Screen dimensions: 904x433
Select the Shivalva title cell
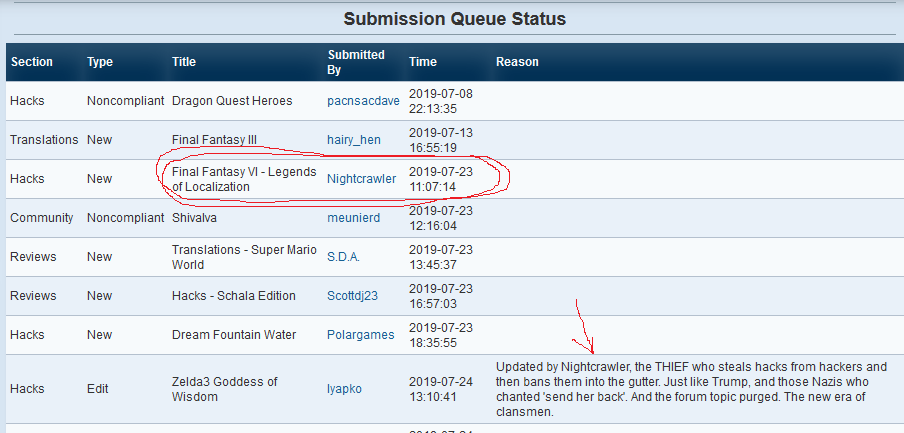[194, 218]
